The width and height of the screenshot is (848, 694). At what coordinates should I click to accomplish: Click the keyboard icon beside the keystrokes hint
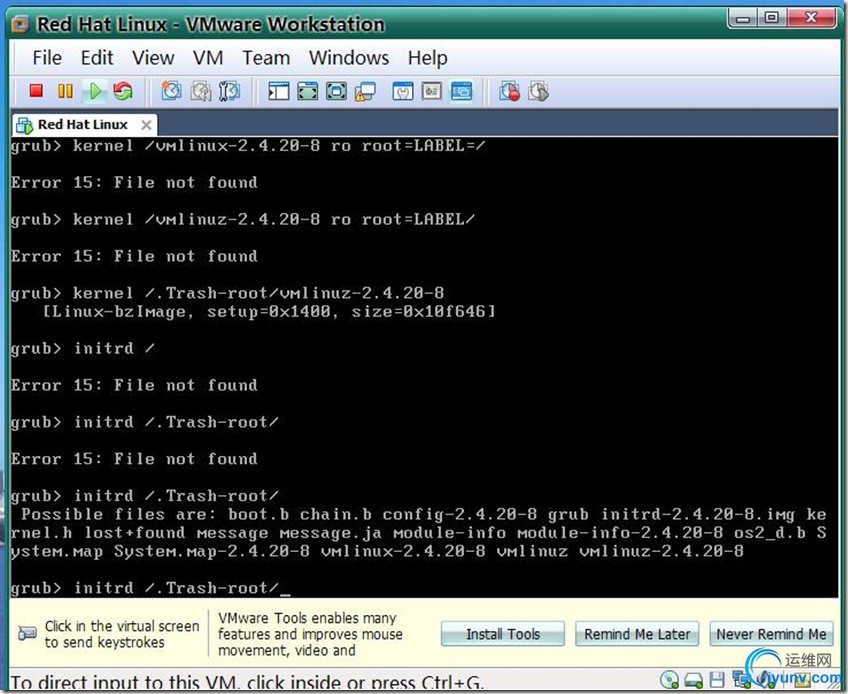click(x=27, y=633)
